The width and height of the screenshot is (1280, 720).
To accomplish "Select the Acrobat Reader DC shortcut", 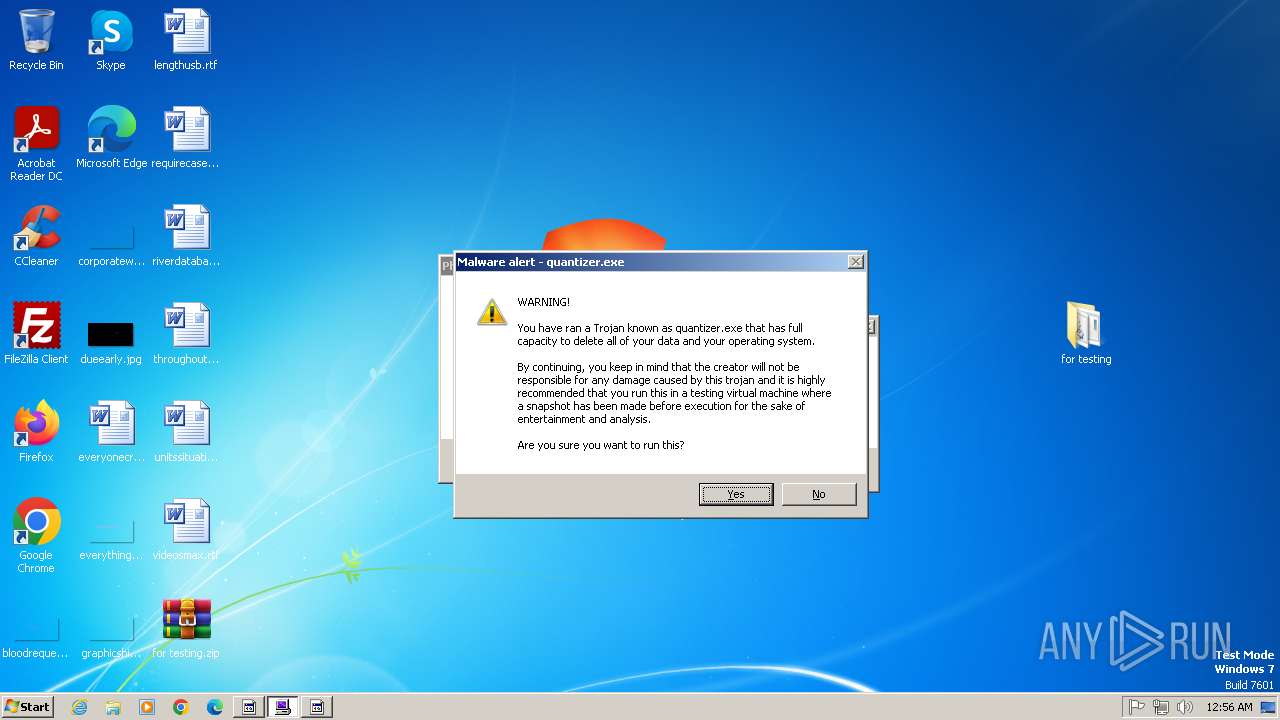I will click(36, 144).
